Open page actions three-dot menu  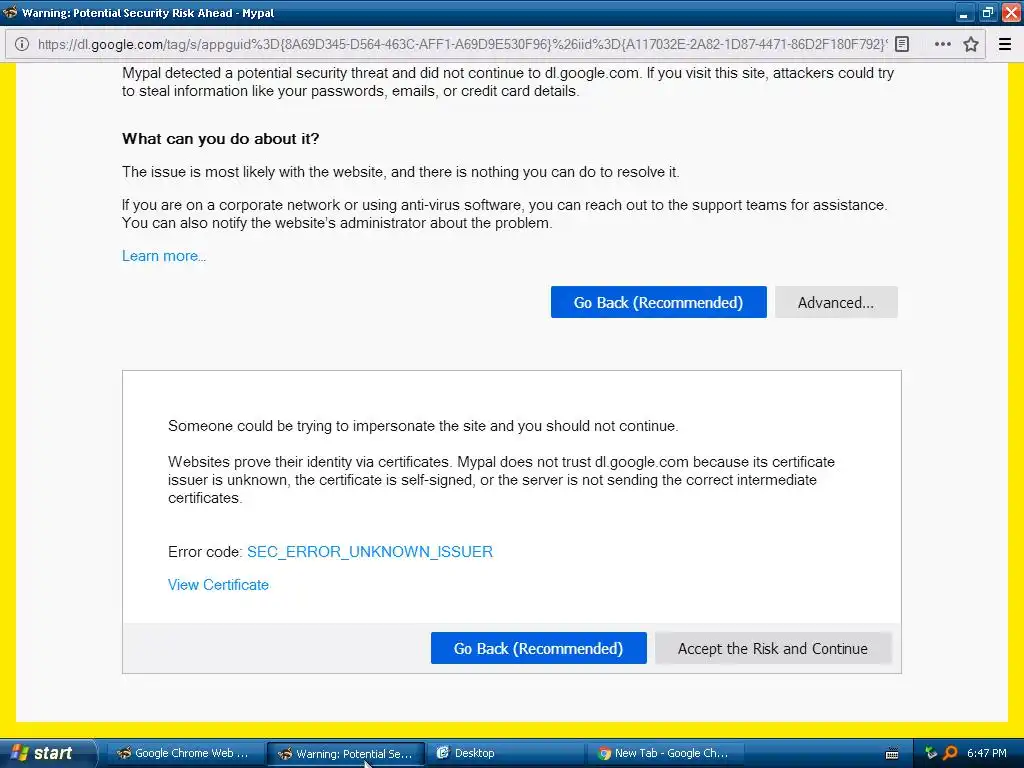[942, 44]
